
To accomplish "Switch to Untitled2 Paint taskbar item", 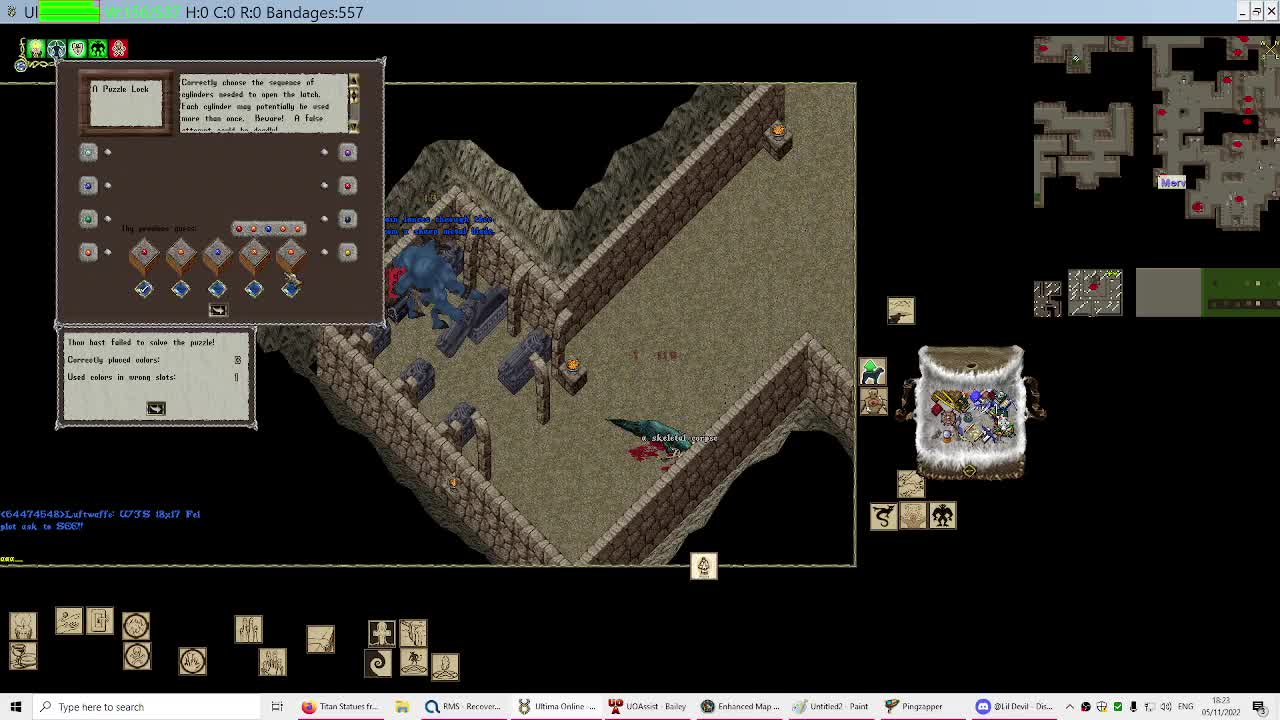I will (x=832, y=707).
